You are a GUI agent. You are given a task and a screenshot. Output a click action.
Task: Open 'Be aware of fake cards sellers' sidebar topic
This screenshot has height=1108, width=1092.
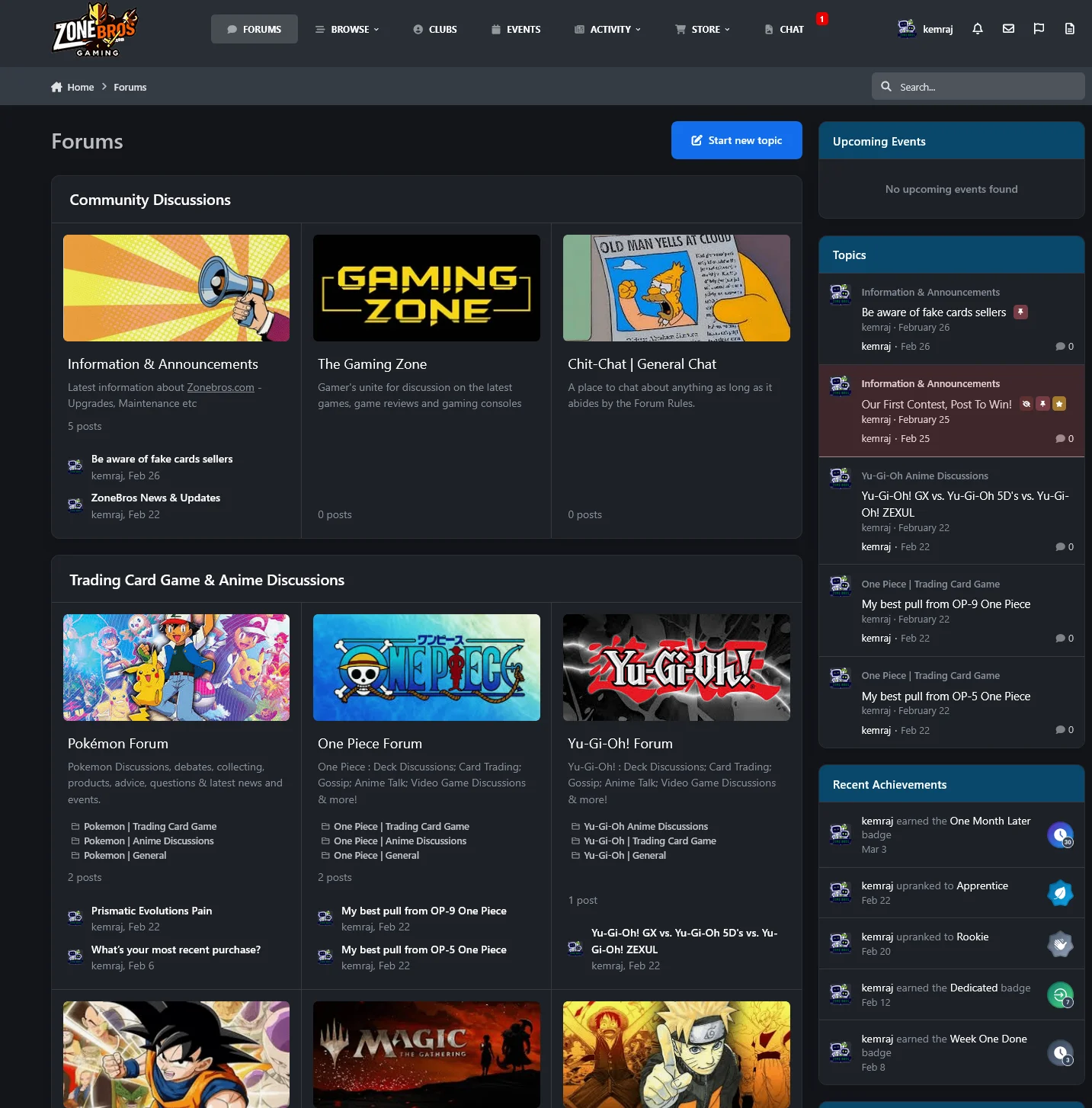click(933, 312)
